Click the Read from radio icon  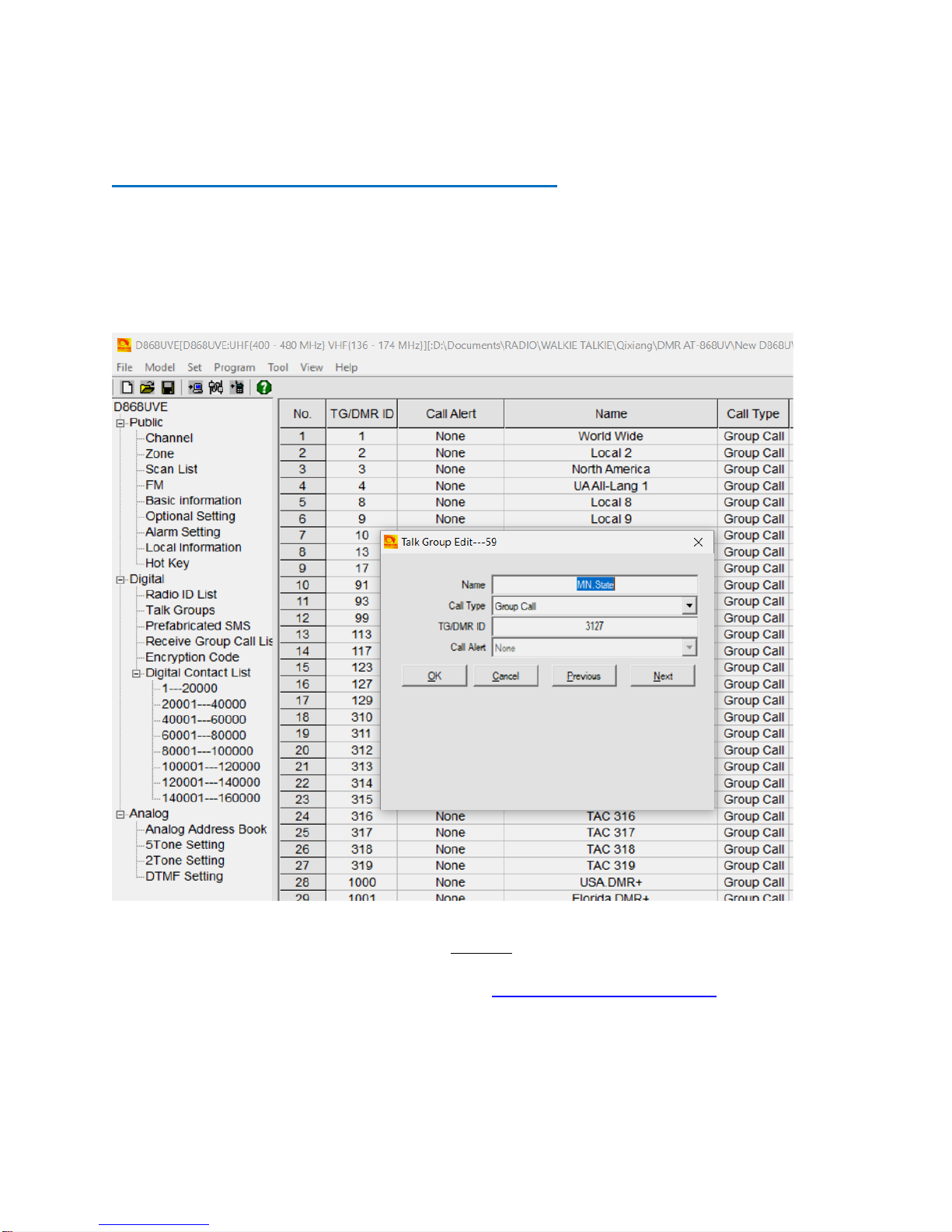click(195, 387)
